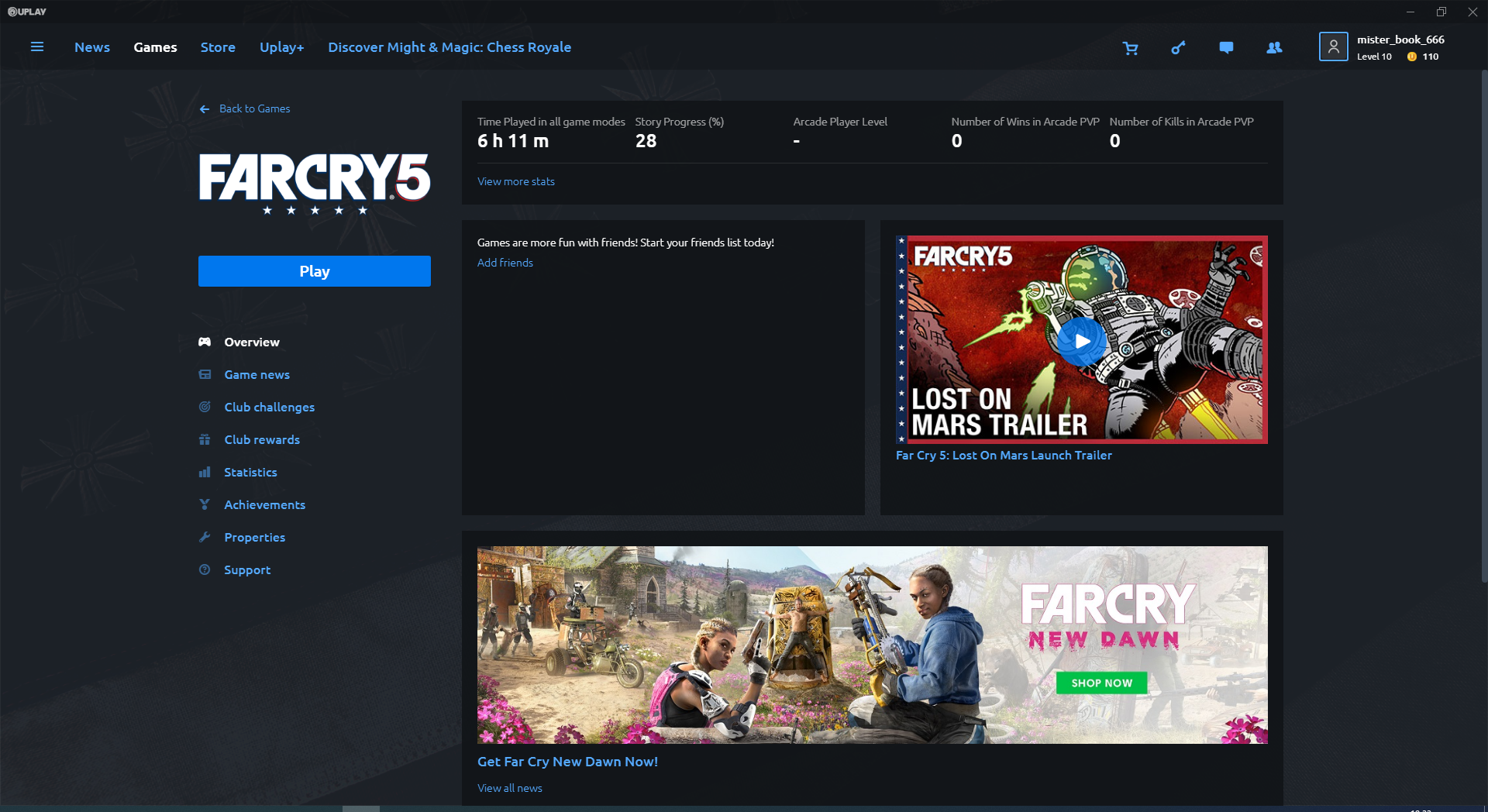Click the key activation icon
The height and width of the screenshot is (812, 1488).
pos(1178,48)
